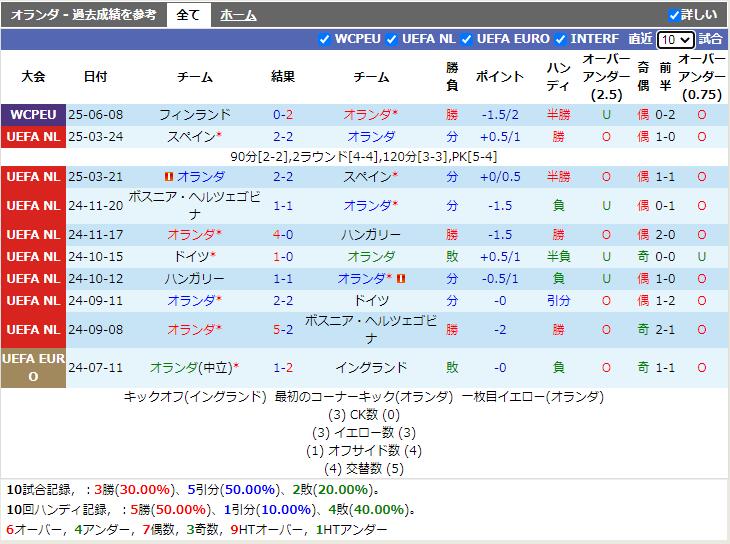Screen dimensions: 730x544
Task: Click the handicap value -1.5/2
Action: pyautogui.click(x=500, y=115)
